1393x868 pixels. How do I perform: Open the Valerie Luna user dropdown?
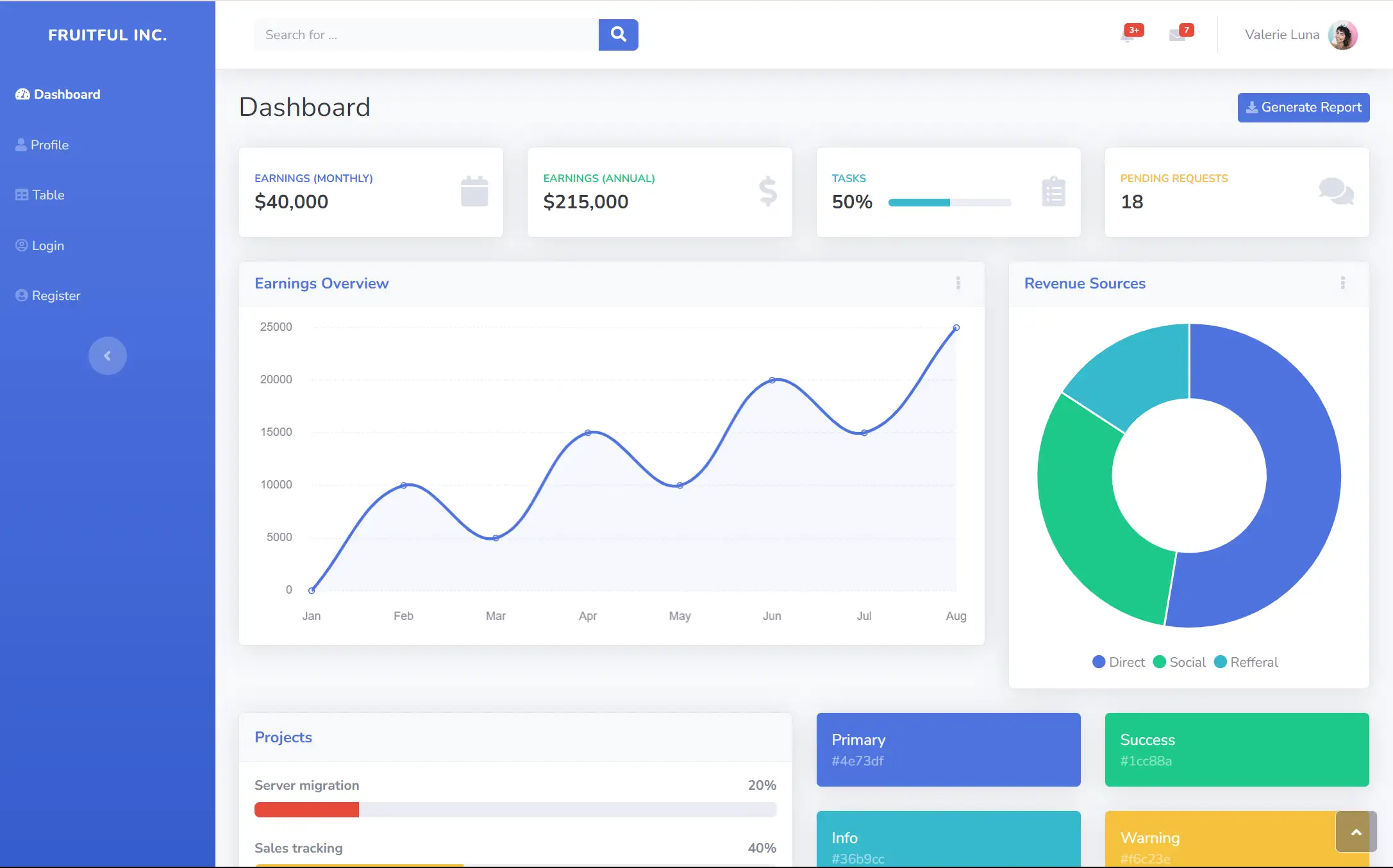1281,35
